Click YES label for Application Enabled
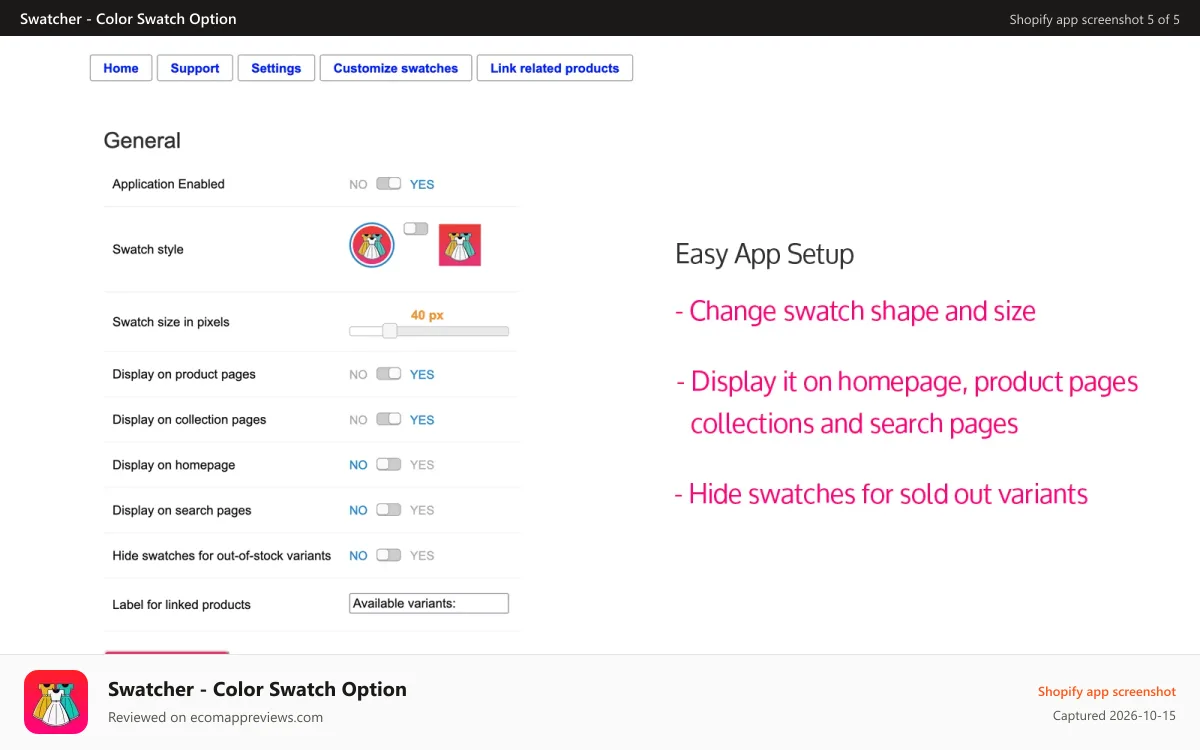This screenshot has height=750, width=1200. 422,184
